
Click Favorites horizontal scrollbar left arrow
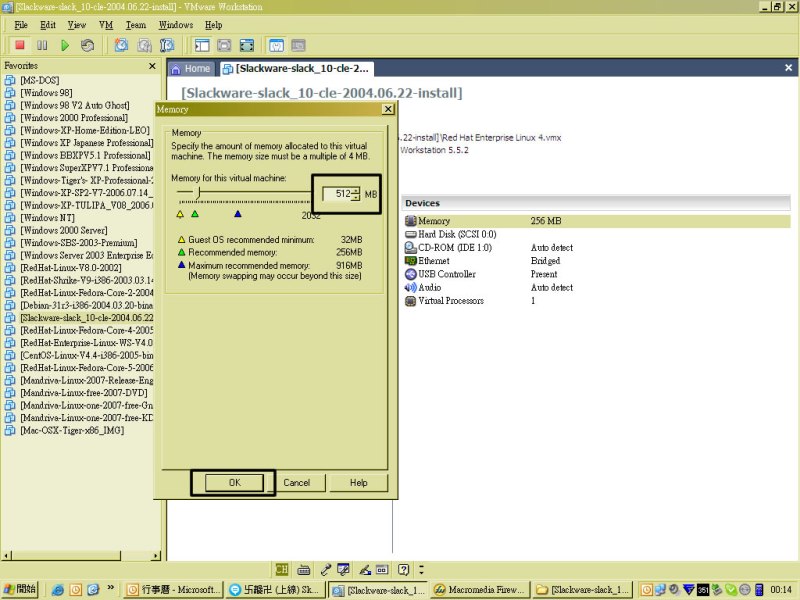click(6, 556)
